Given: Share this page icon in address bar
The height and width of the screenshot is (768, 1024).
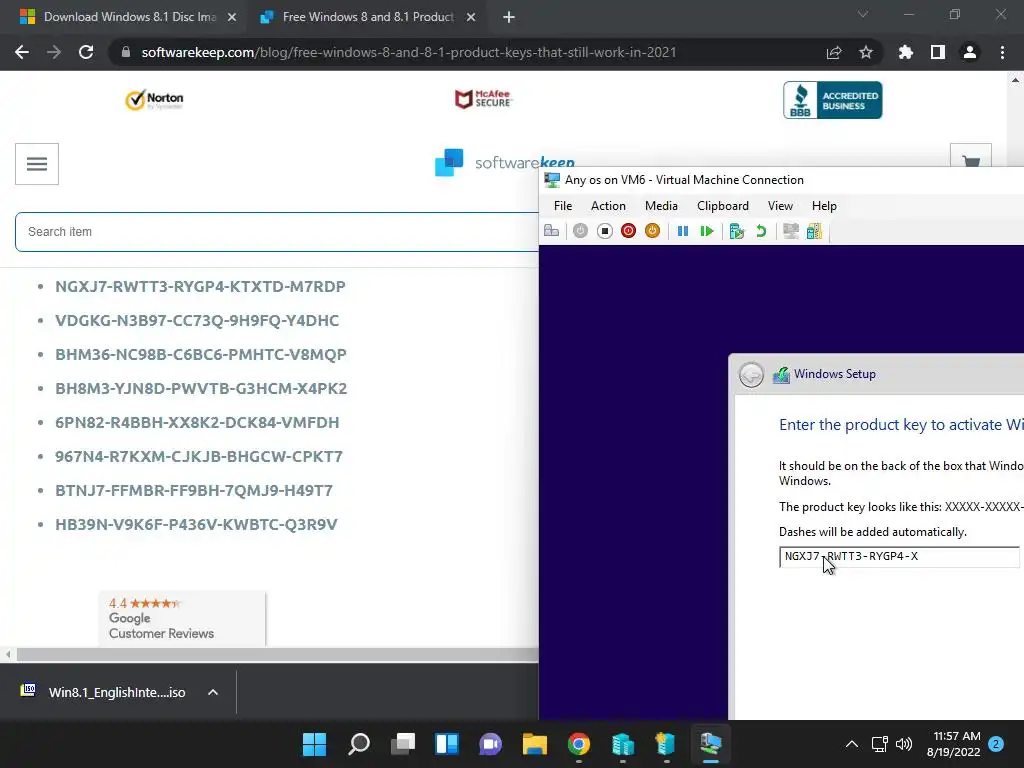Looking at the screenshot, I should click(834, 52).
